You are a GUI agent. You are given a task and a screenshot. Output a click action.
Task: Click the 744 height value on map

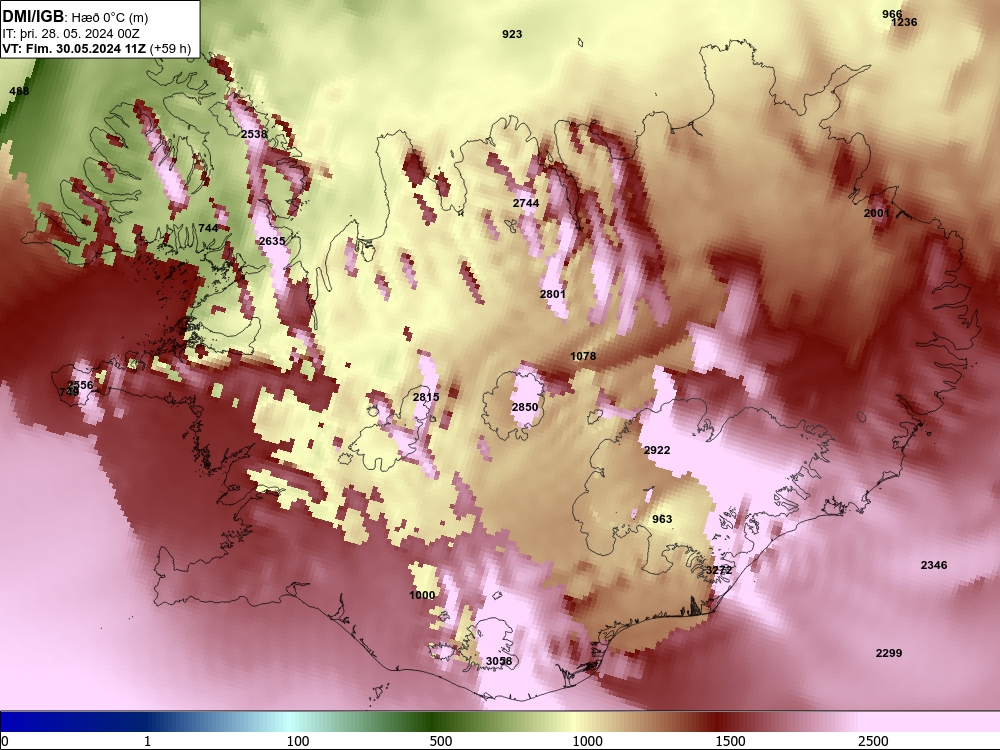point(208,228)
